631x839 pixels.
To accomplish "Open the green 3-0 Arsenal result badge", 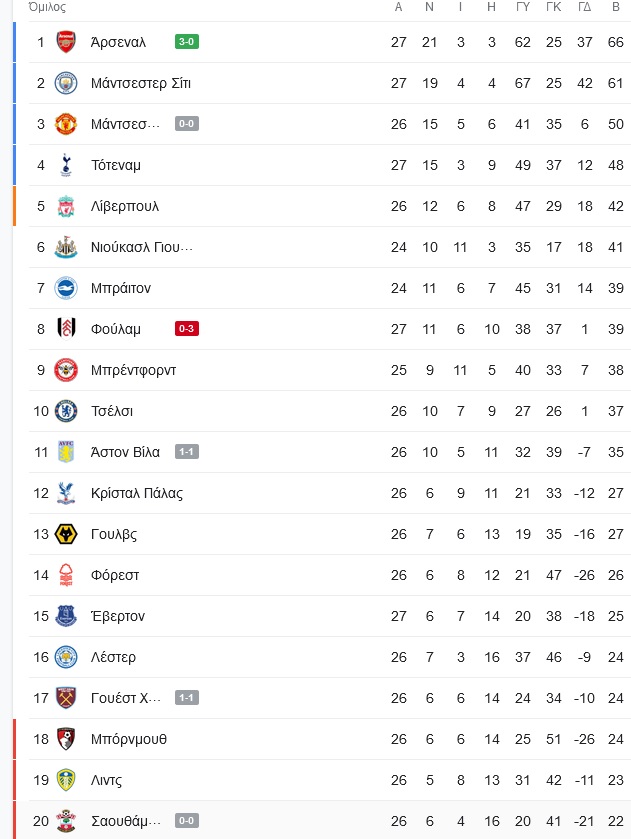I will (187, 42).
